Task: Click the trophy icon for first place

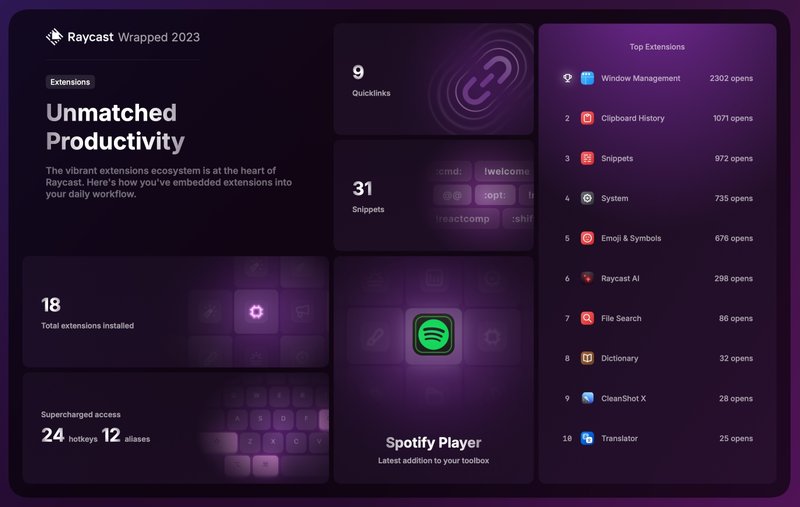Action: point(567,78)
